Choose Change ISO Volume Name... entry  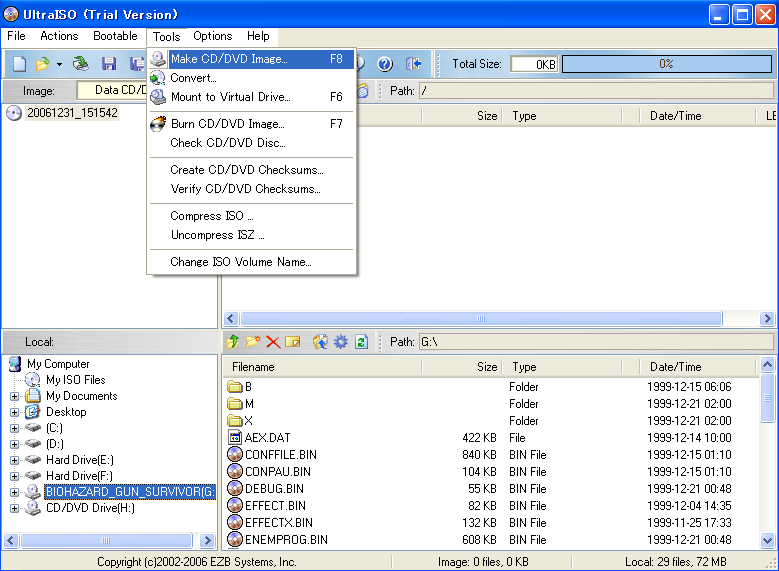(x=252, y=261)
